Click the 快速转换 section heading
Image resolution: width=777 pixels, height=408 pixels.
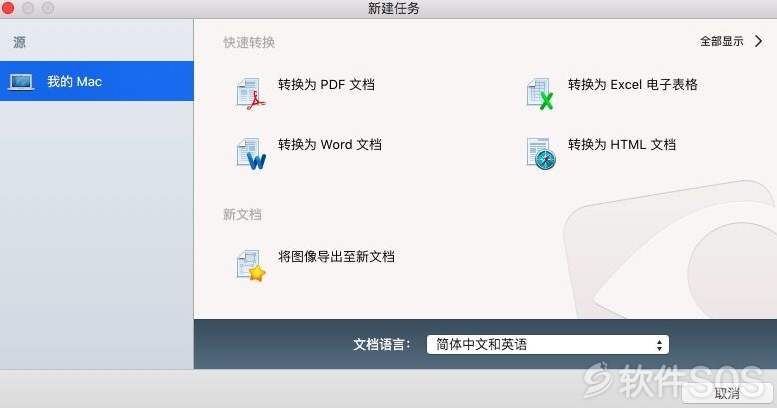tap(249, 43)
